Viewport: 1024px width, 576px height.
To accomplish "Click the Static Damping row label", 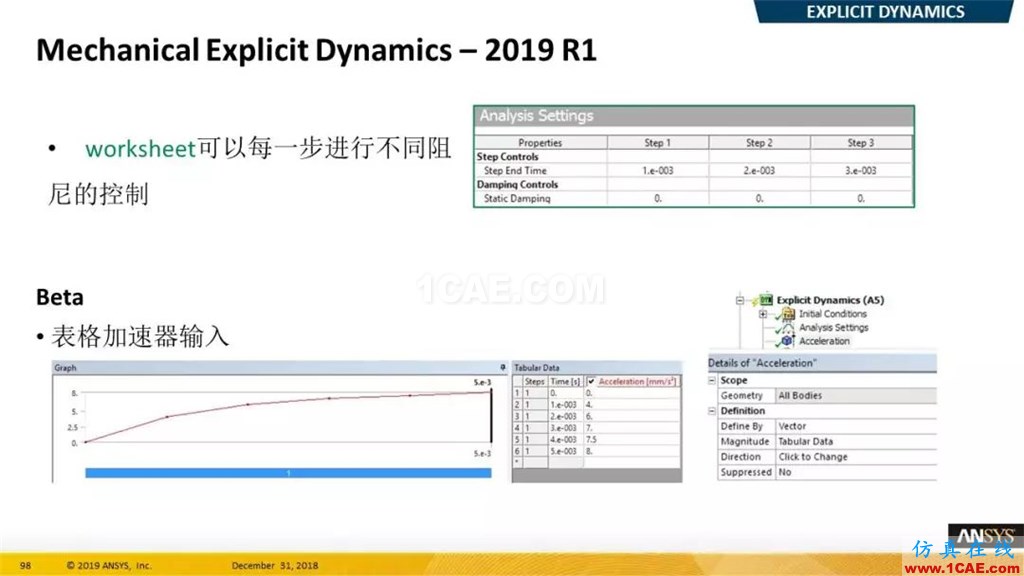I will coord(517,199).
